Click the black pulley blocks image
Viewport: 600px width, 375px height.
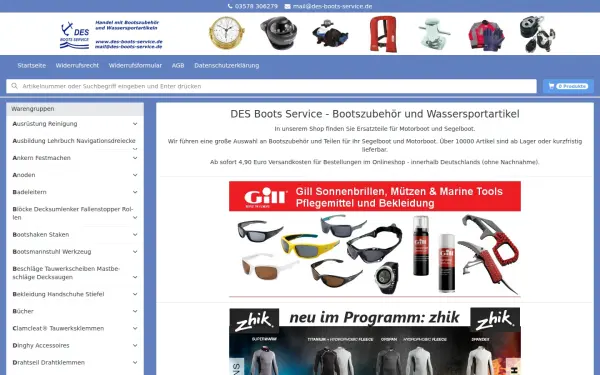point(537,34)
